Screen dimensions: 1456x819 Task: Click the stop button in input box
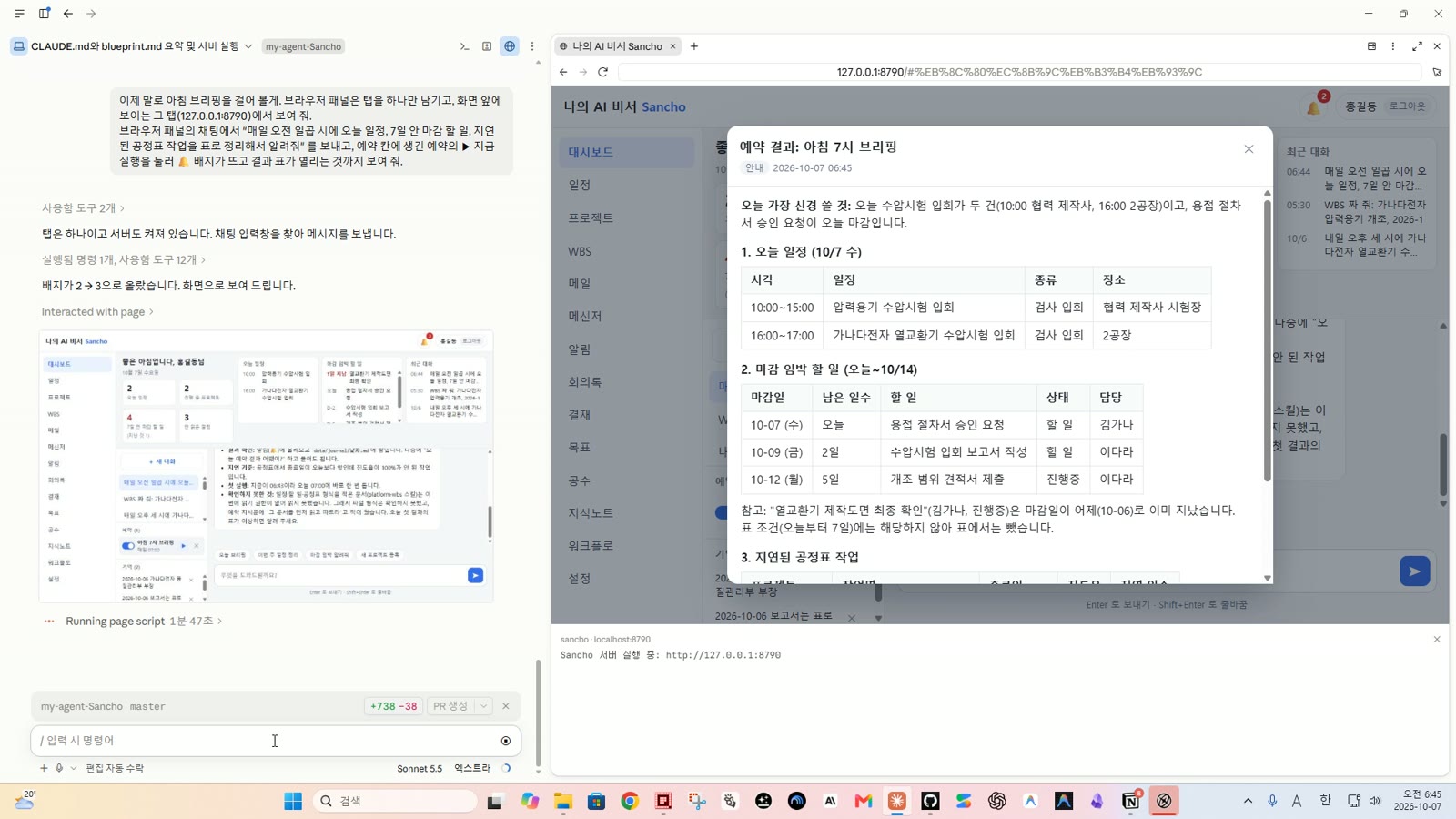pos(506,741)
